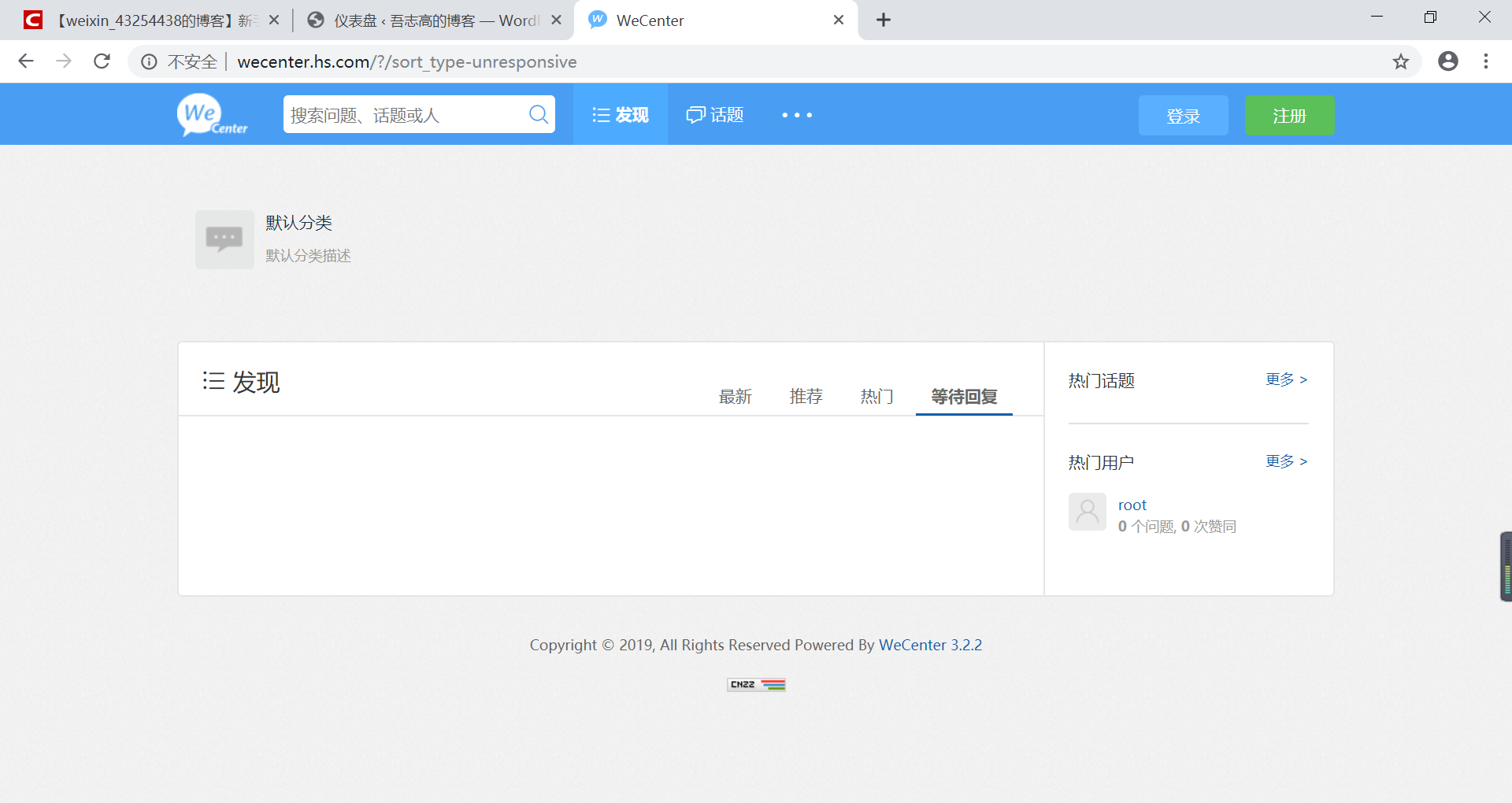Close the WeCenter browser tab

(x=839, y=20)
